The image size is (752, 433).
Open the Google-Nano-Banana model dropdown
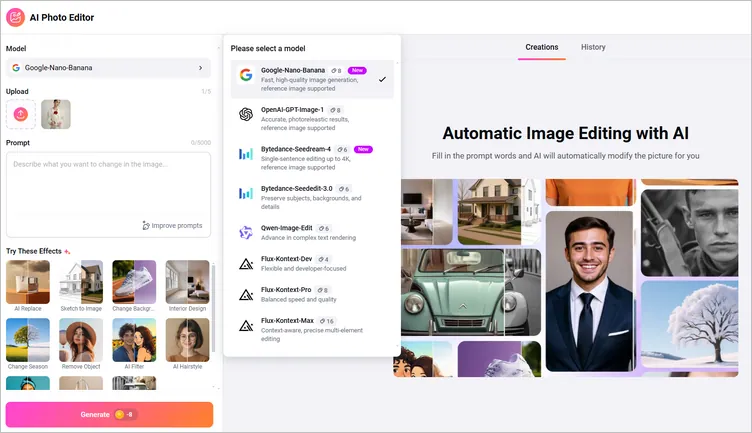107,68
